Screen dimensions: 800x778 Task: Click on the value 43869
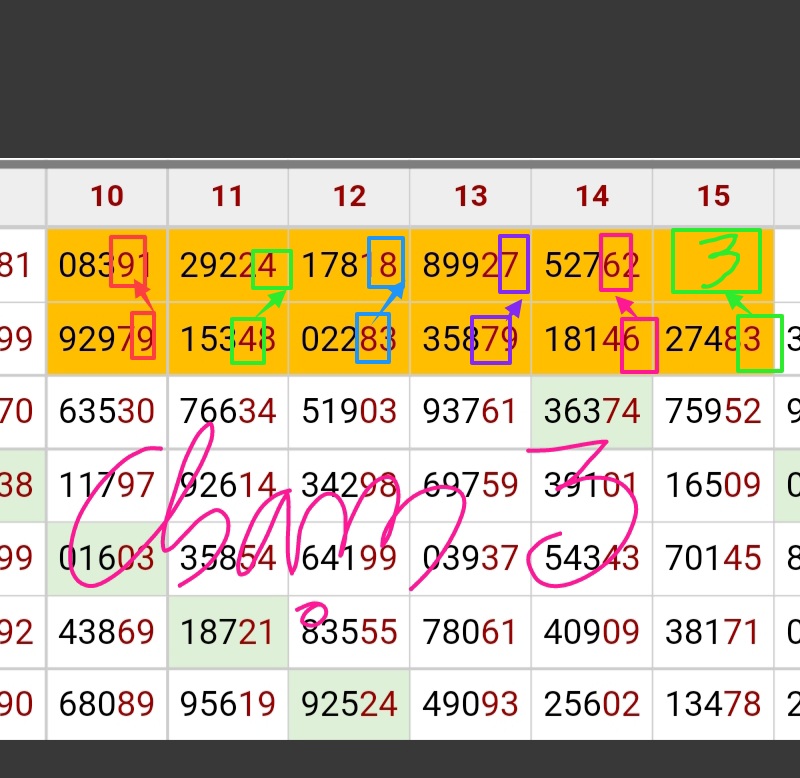tap(107, 632)
